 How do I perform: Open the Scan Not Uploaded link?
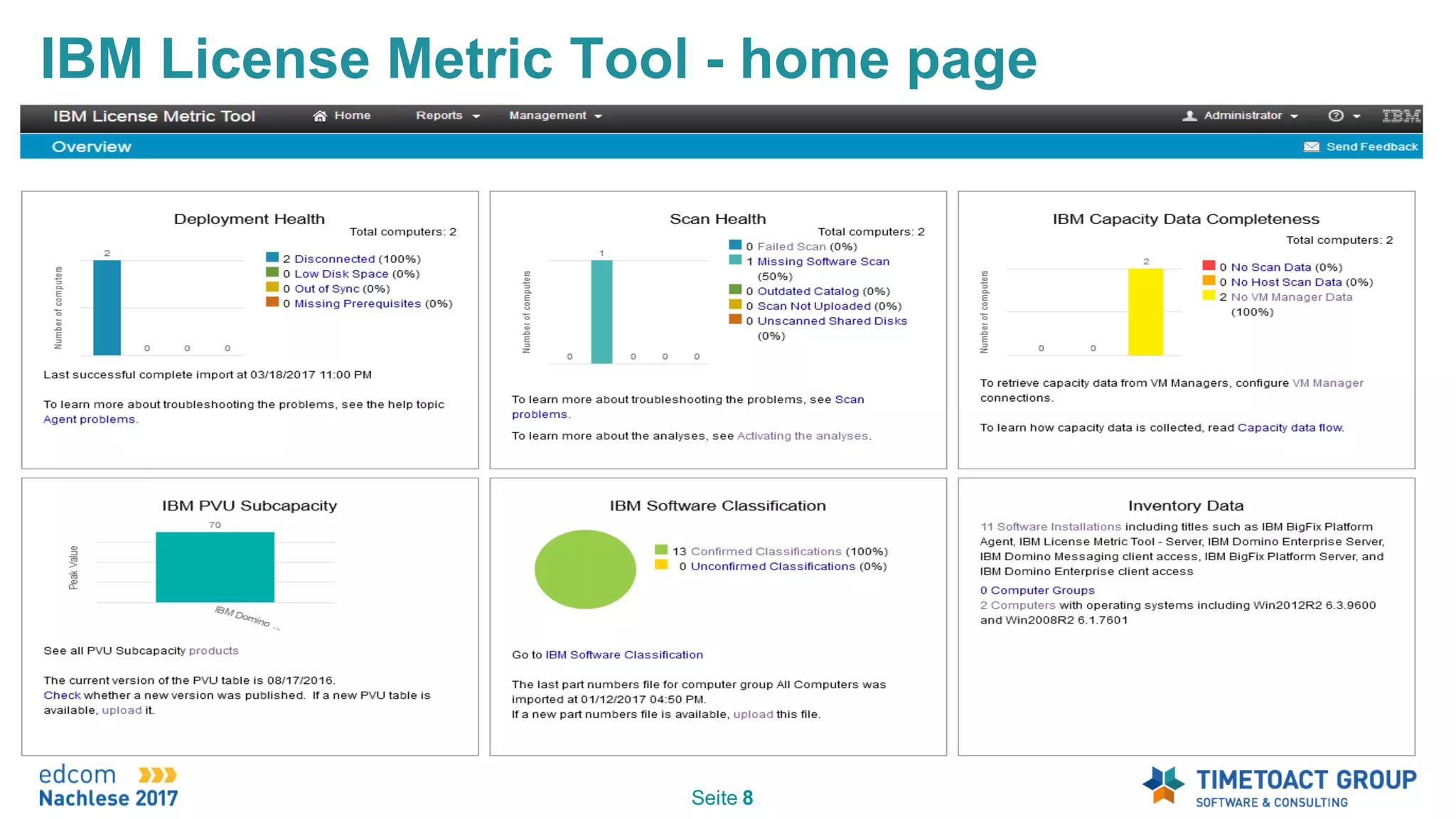[x=814, y=306]
